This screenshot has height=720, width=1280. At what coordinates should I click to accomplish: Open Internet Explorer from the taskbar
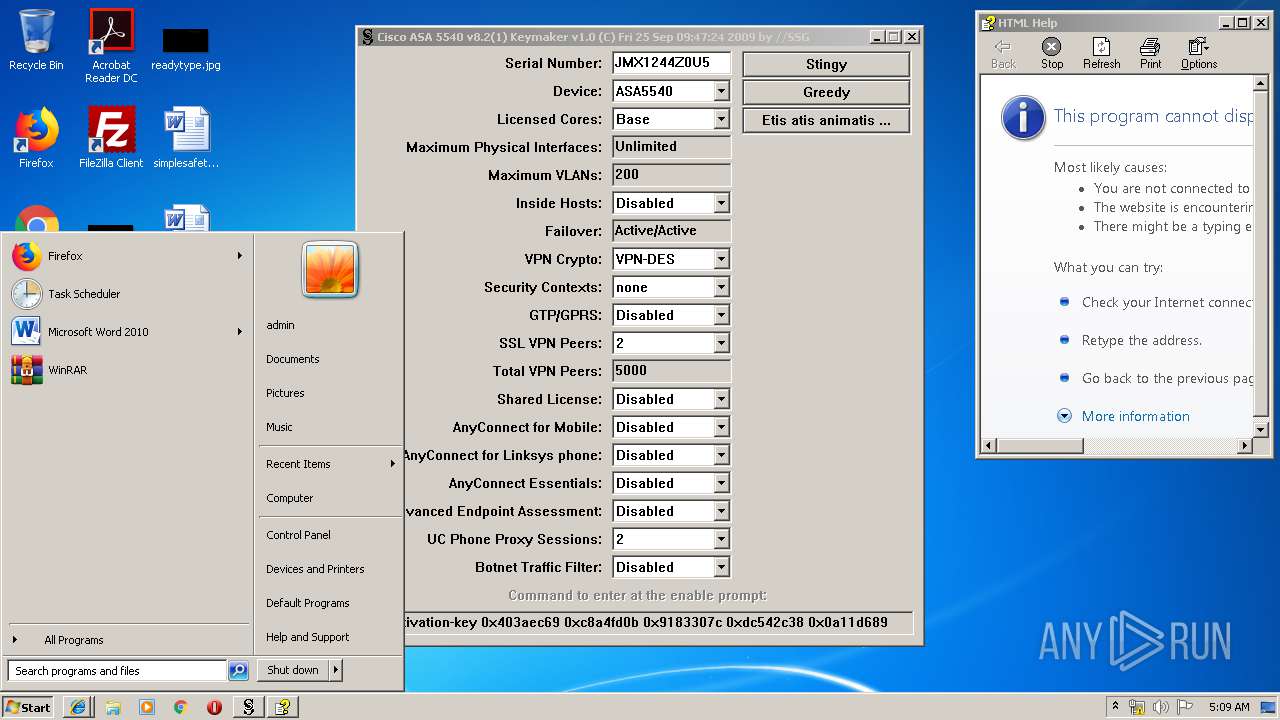78,707
